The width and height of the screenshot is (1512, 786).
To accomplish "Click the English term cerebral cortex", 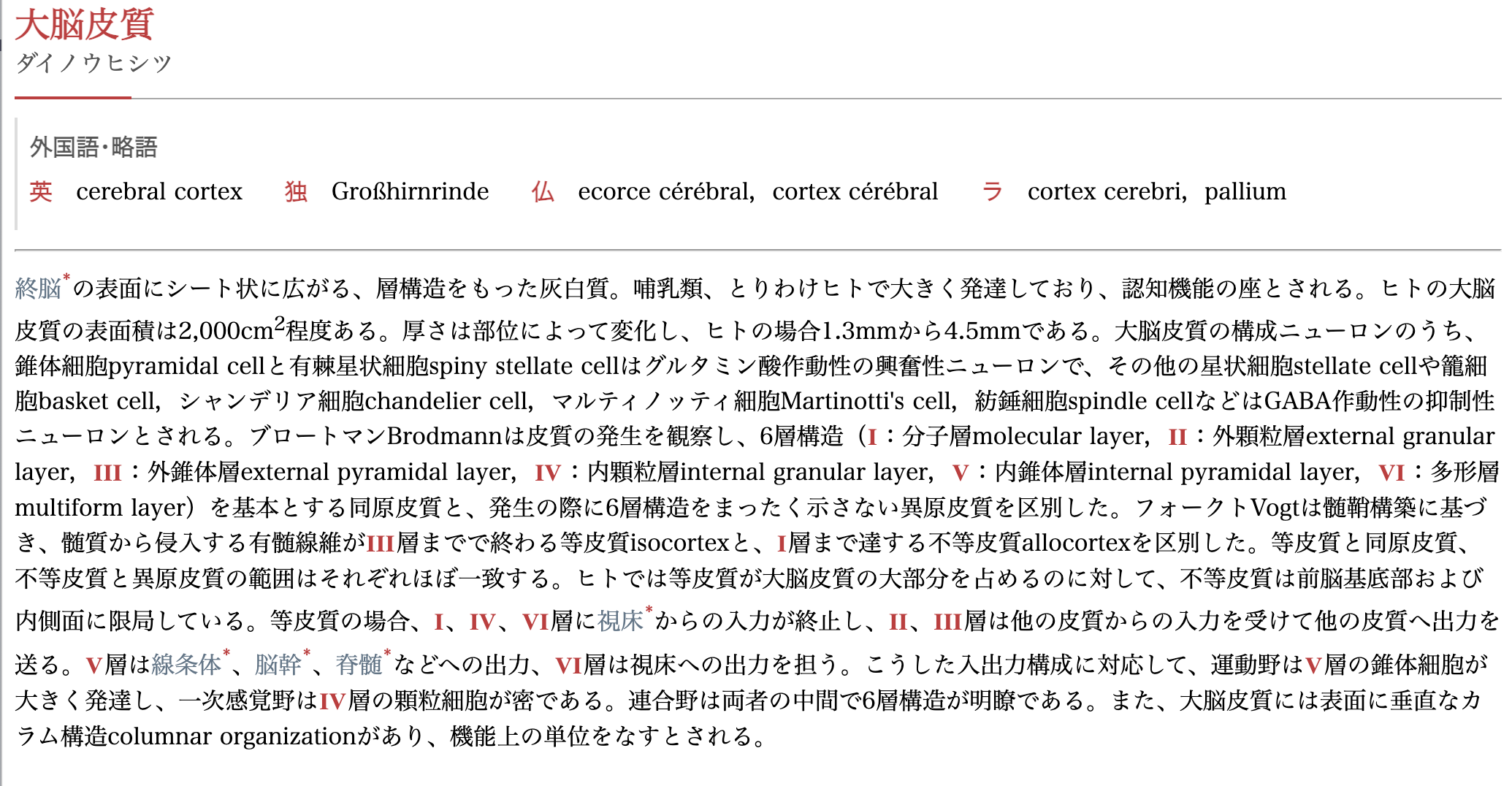I will click(159, 191).
